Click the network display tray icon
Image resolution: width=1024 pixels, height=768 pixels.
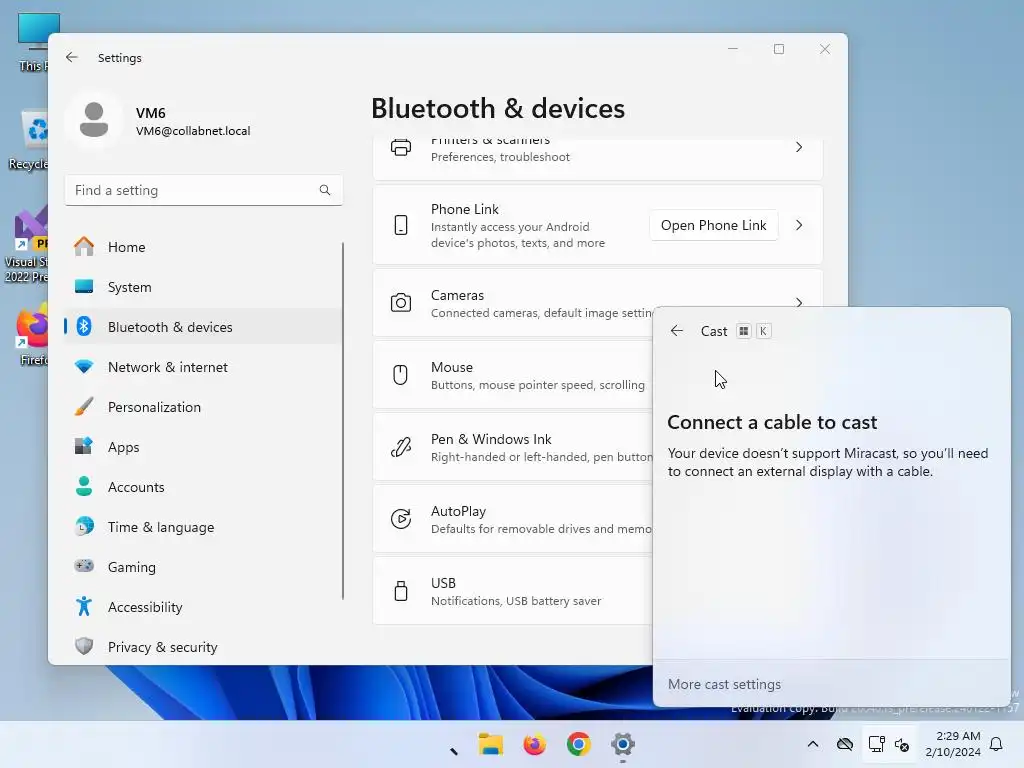[876, 744]
